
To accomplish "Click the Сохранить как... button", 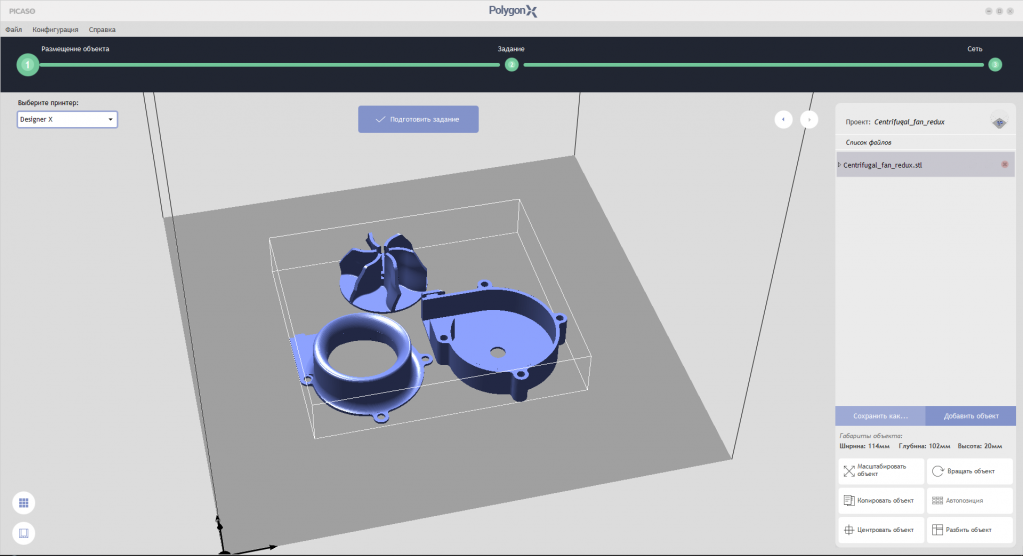I will point(880,416).
